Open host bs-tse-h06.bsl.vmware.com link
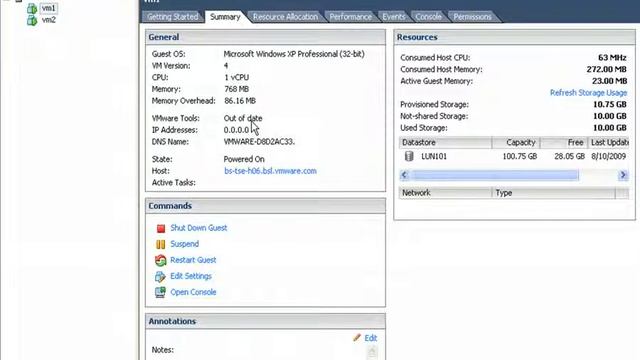 coord(270,171)
